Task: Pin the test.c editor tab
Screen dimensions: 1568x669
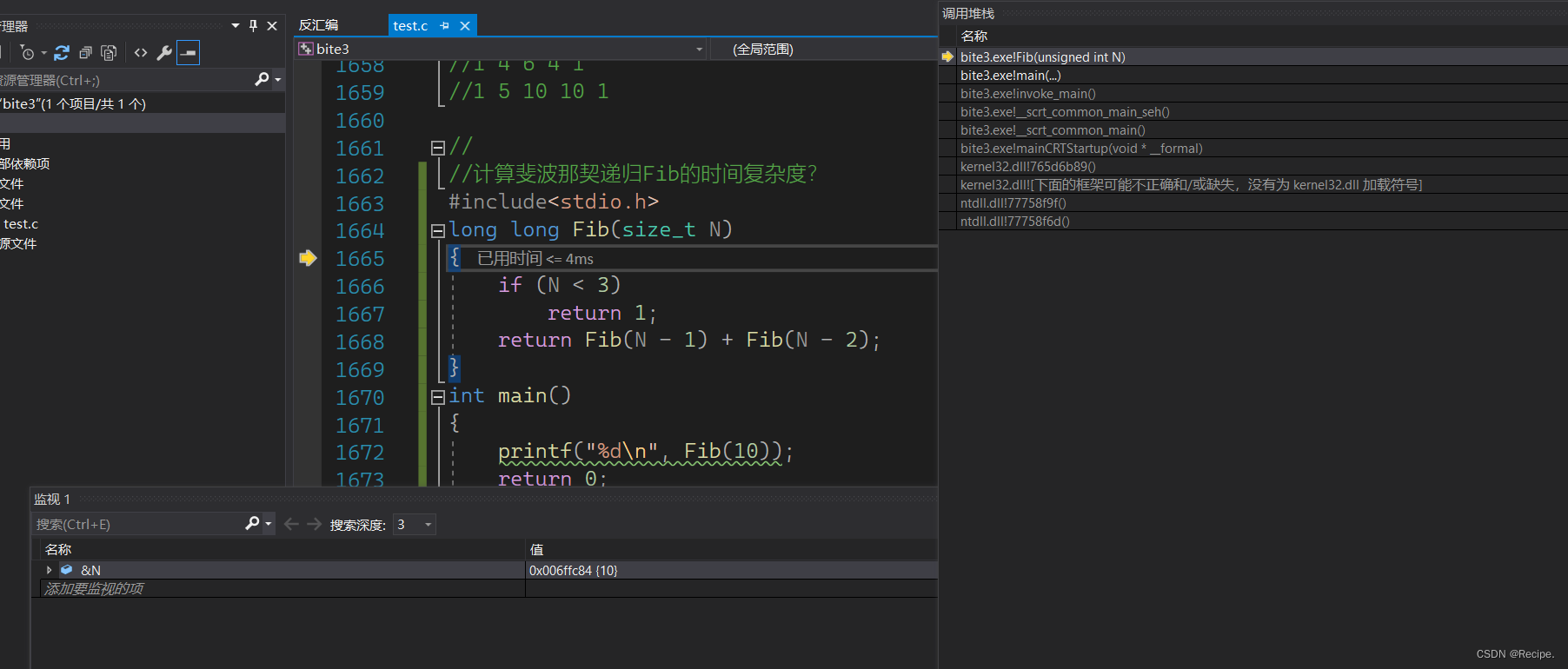Action: coord(444,26)
